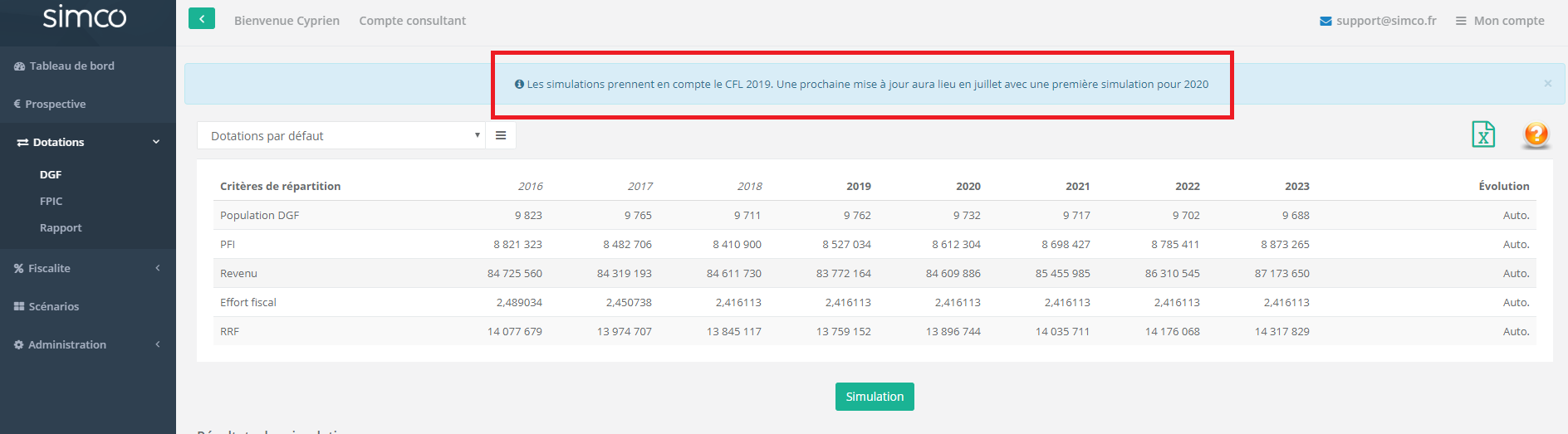
Task: Select DGF under Dotations
Action: [x=51, y=174]
